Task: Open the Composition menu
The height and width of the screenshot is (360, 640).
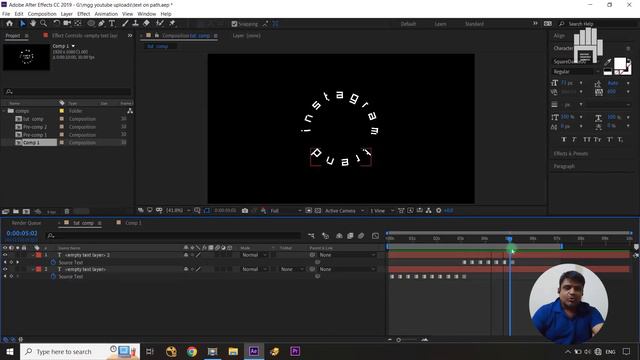Action: pyautogui.click(x=42, y=14)
